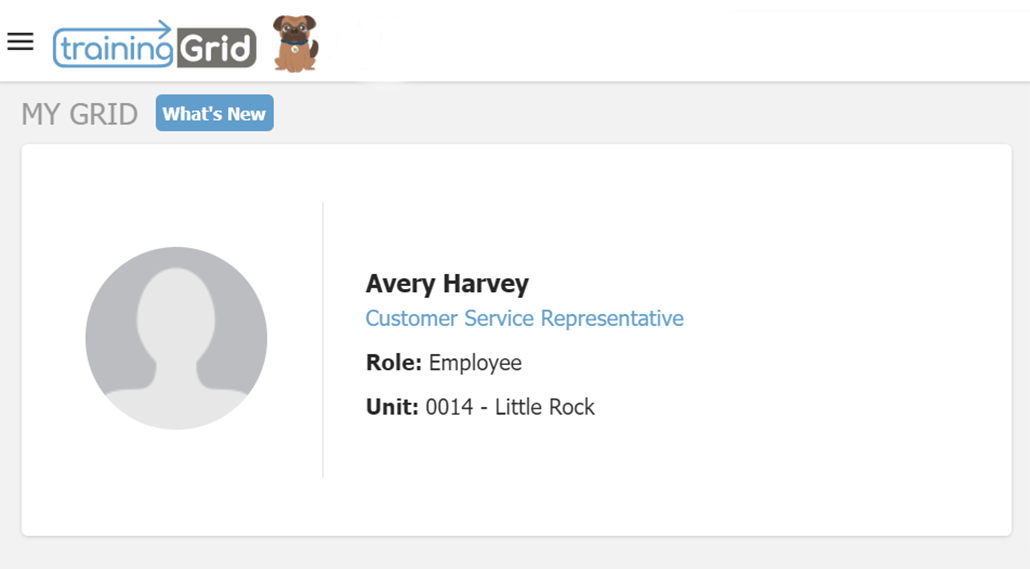
Task: Follow the Customer Service Representative link
Action: click(524, 318)
